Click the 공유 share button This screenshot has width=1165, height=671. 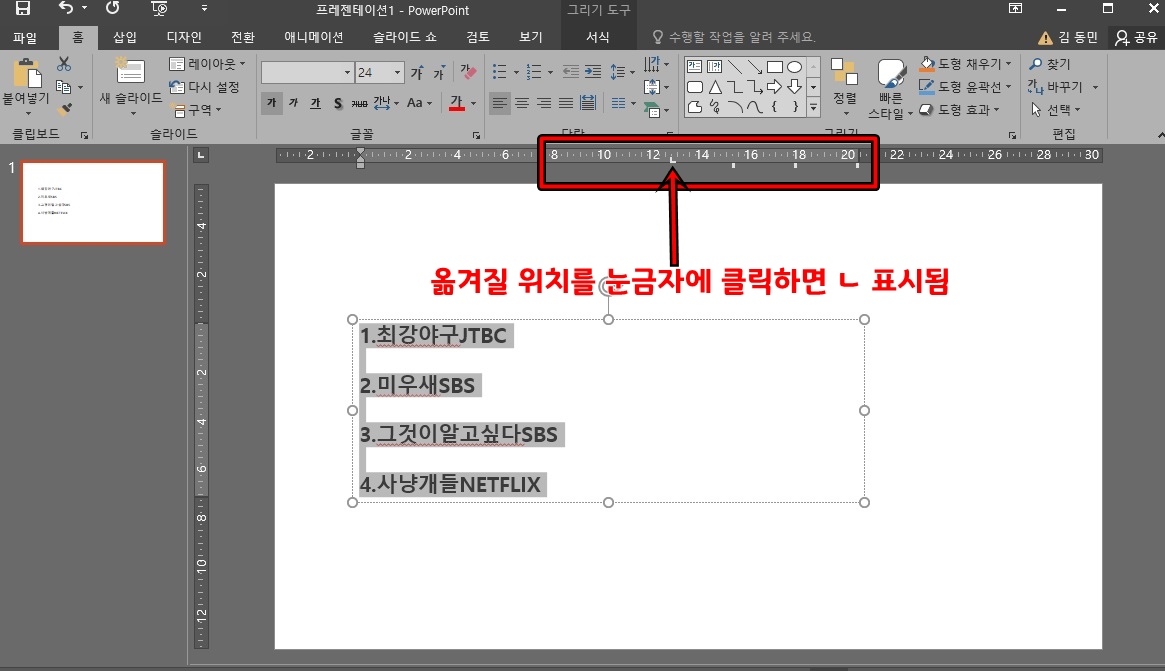click(1137, 37)
